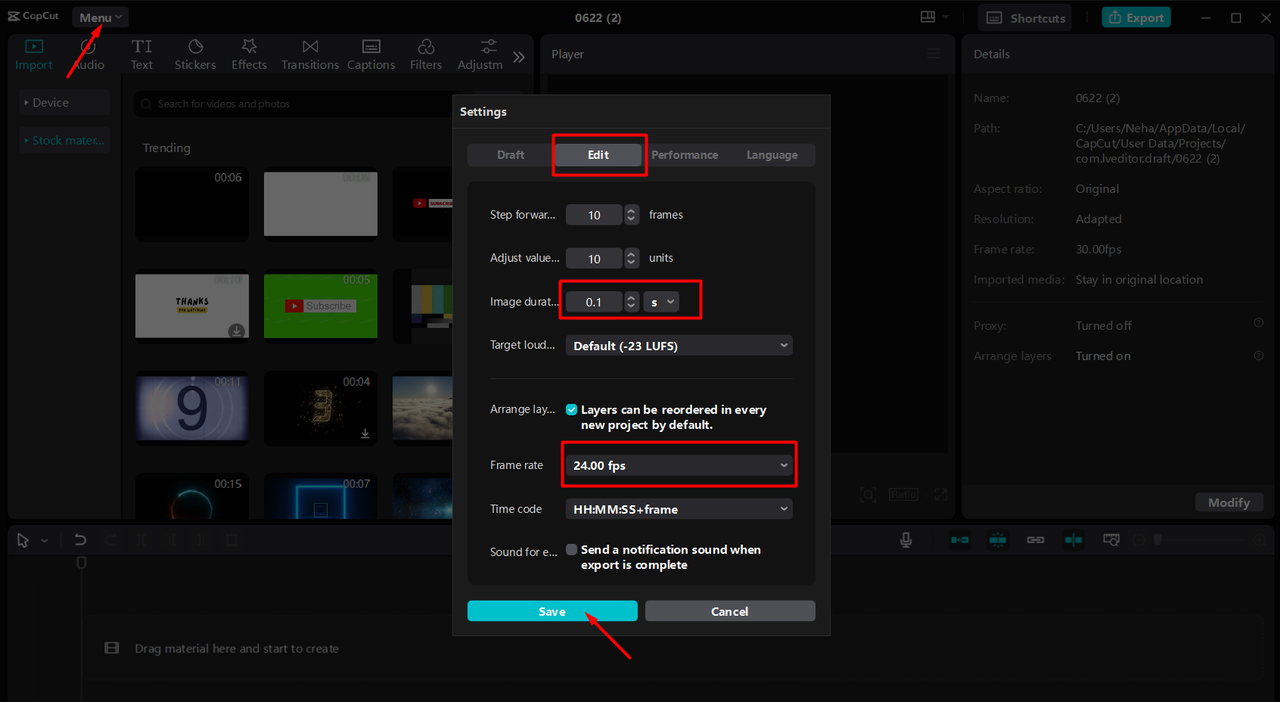Select Stock materials in media sidebar
Screen dimensions: 1280x702
click(x=64, y=140)
